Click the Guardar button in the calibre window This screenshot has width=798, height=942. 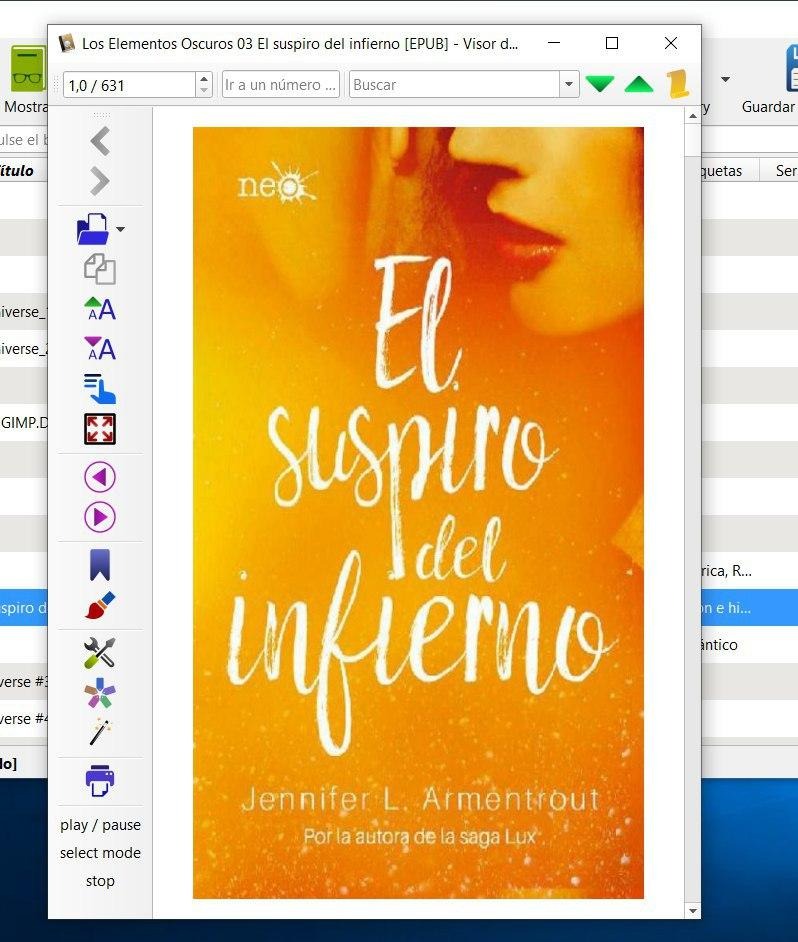(769, 81)
